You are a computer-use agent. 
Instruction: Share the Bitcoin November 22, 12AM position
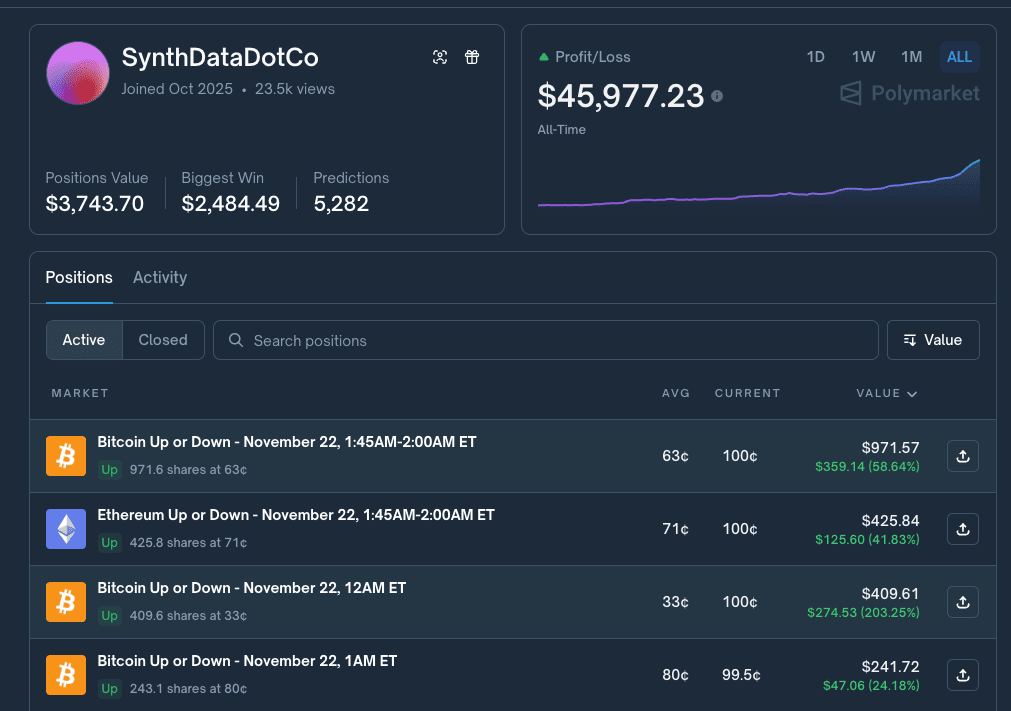click(962, 602)
